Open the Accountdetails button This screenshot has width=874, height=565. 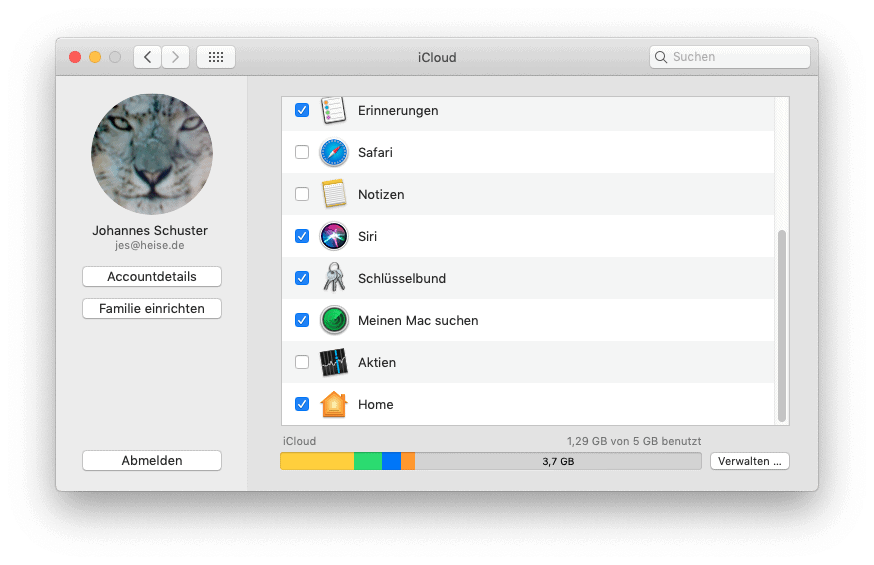tap(152, 277)
